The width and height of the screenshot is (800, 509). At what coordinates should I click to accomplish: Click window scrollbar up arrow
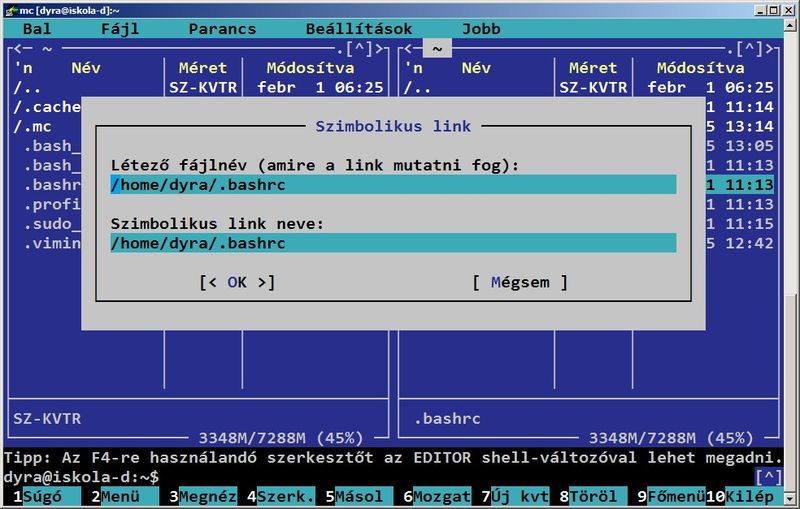pyautogui.click(x=790, y=25)
